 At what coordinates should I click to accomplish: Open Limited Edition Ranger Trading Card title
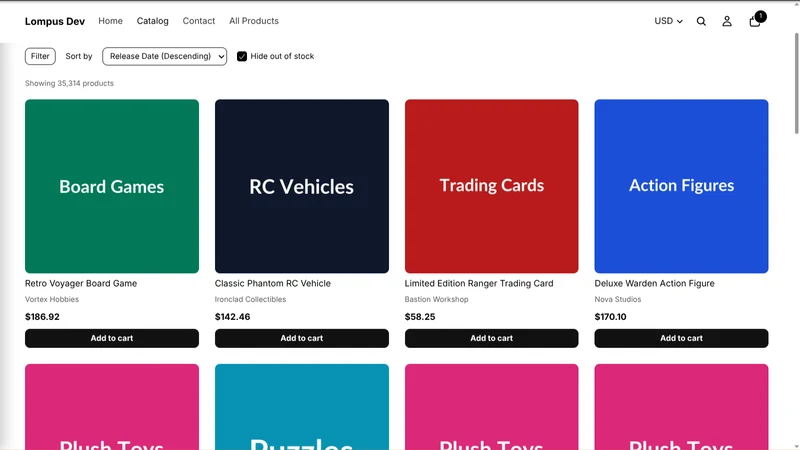pos(479,283)
